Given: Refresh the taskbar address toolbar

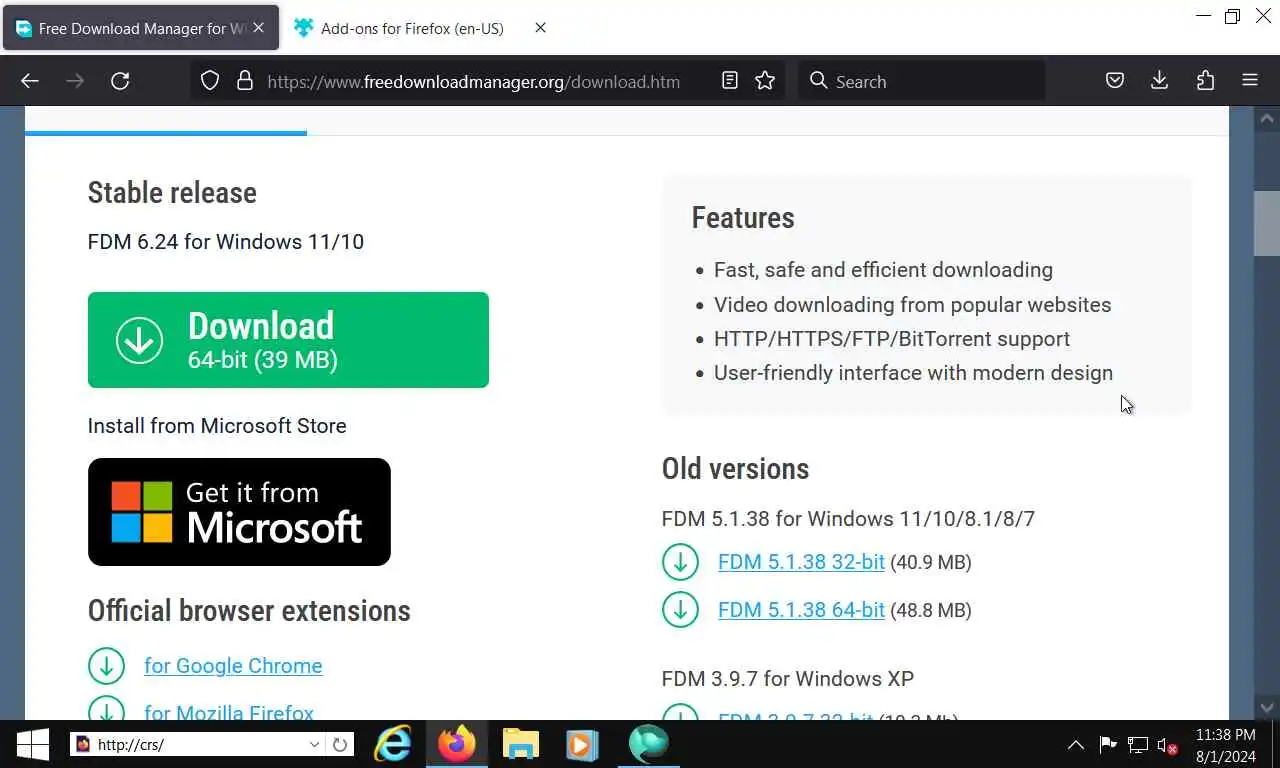Looking at the screenshot, I should pos(340,744).
